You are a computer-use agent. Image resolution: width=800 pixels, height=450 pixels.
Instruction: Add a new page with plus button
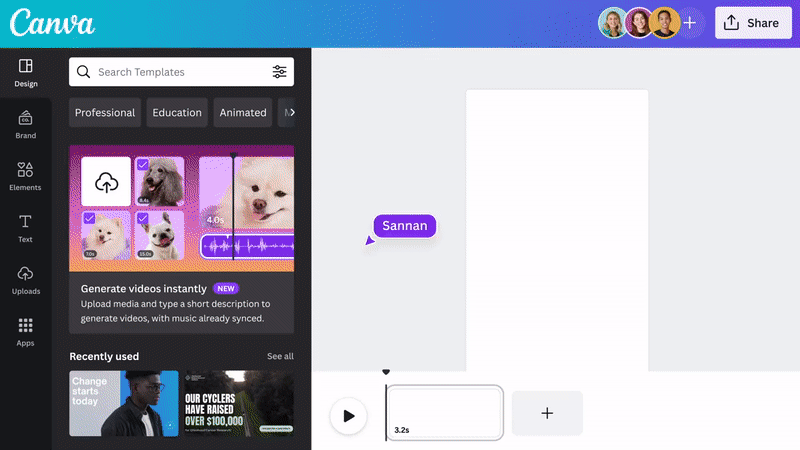tap(547, 413)
